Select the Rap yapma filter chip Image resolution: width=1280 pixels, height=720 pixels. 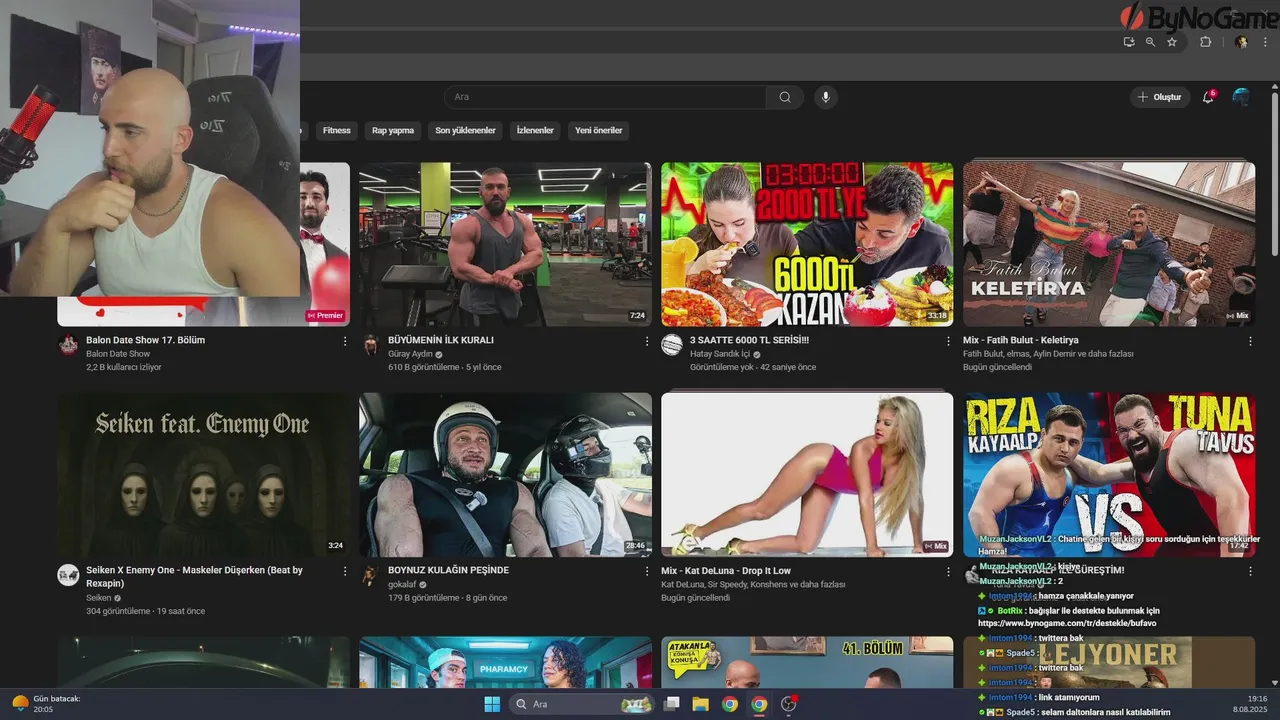pyautogui.click(x=393, y=130)
